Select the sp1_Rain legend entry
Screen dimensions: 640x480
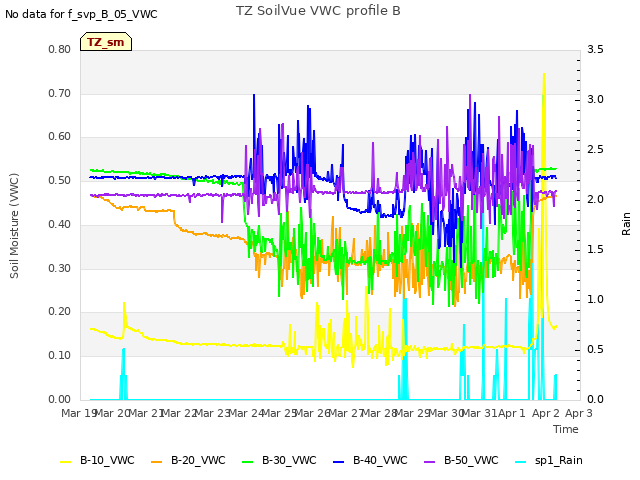(x=549, y=461)
